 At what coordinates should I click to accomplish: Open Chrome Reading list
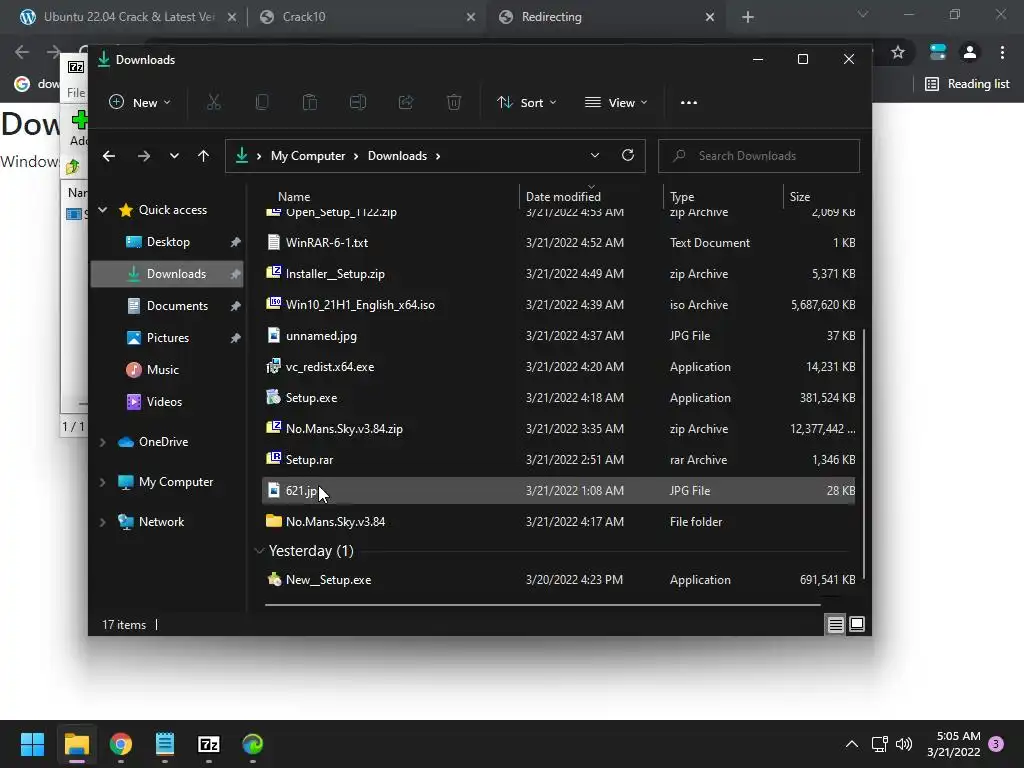(968, 84)
